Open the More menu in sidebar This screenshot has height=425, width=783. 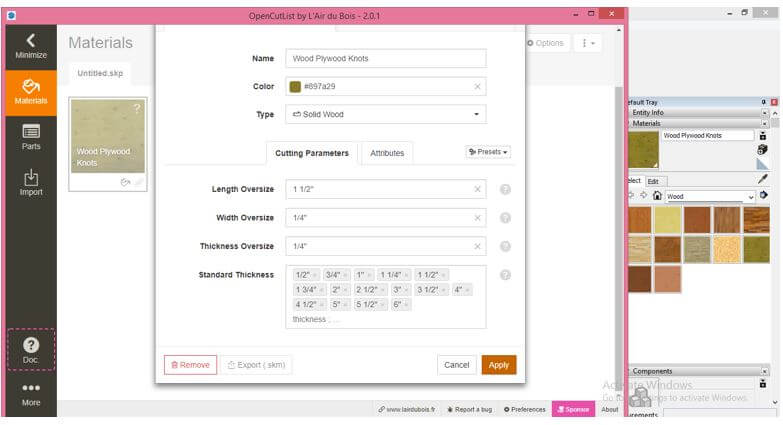click(x=31, y=395)
